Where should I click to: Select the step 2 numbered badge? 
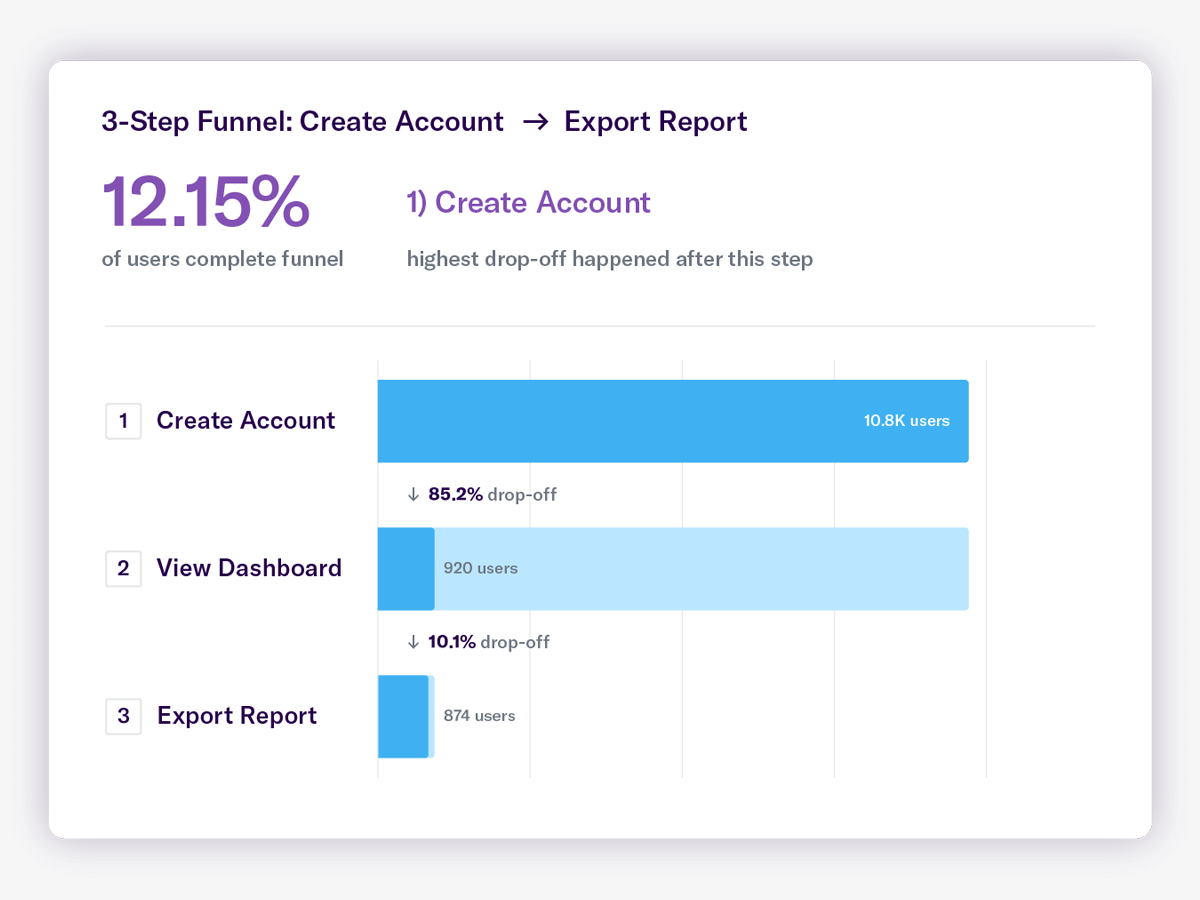click(x=123, y=568)
